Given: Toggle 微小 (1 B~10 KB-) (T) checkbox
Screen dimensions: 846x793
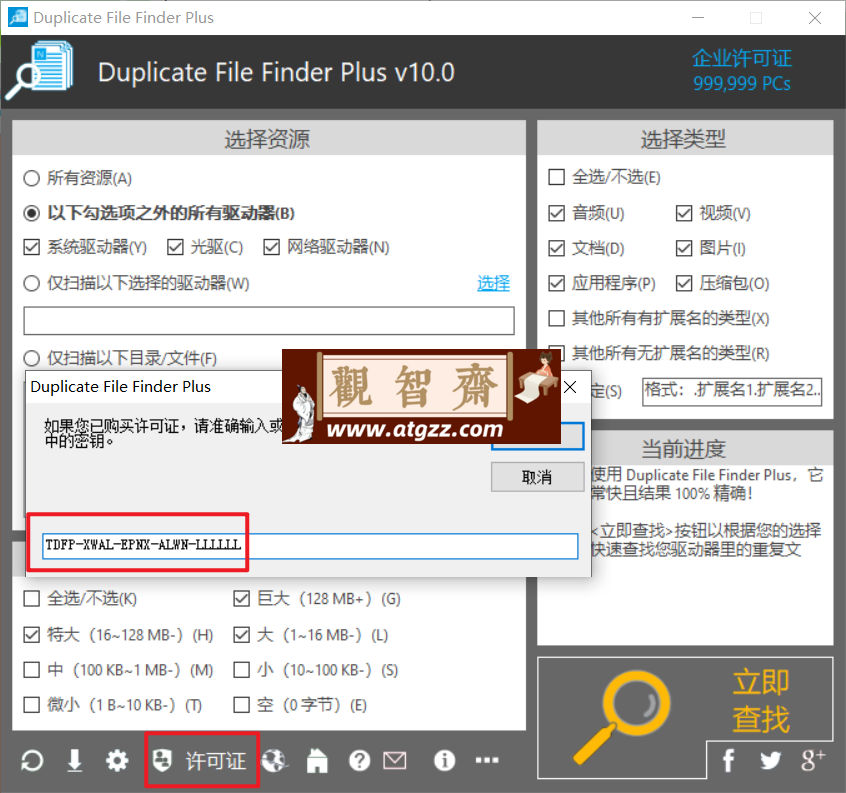Looking at the screenshot, I should tap(32, 705).
